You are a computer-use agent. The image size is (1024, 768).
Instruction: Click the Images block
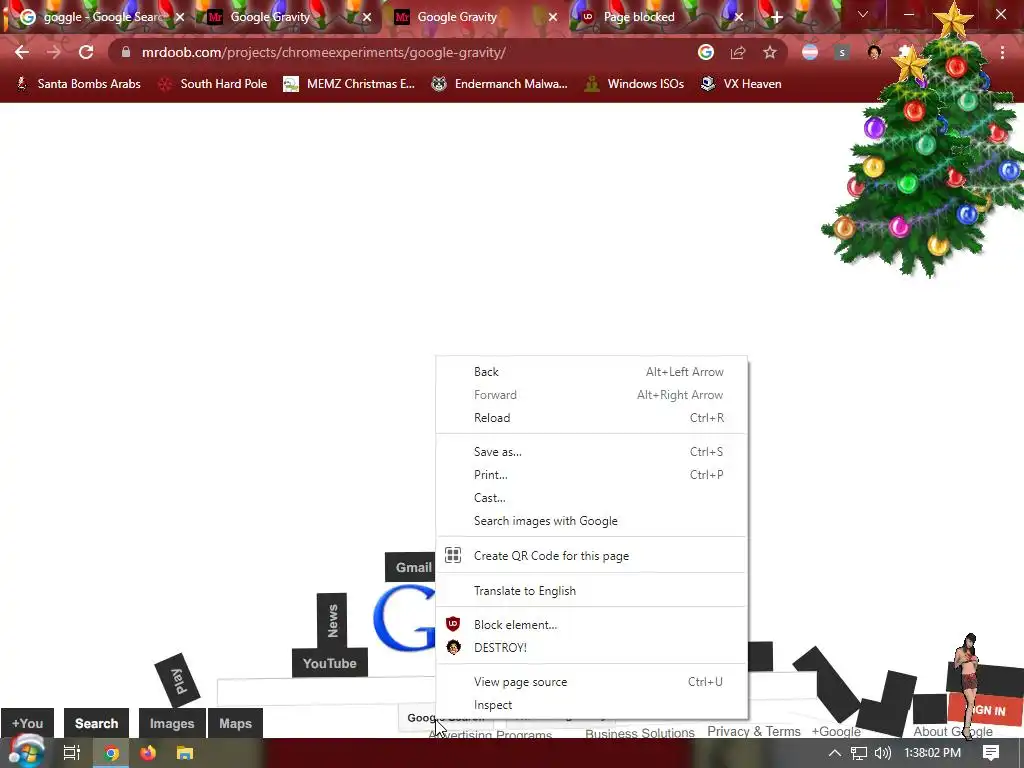click(172, 723)
